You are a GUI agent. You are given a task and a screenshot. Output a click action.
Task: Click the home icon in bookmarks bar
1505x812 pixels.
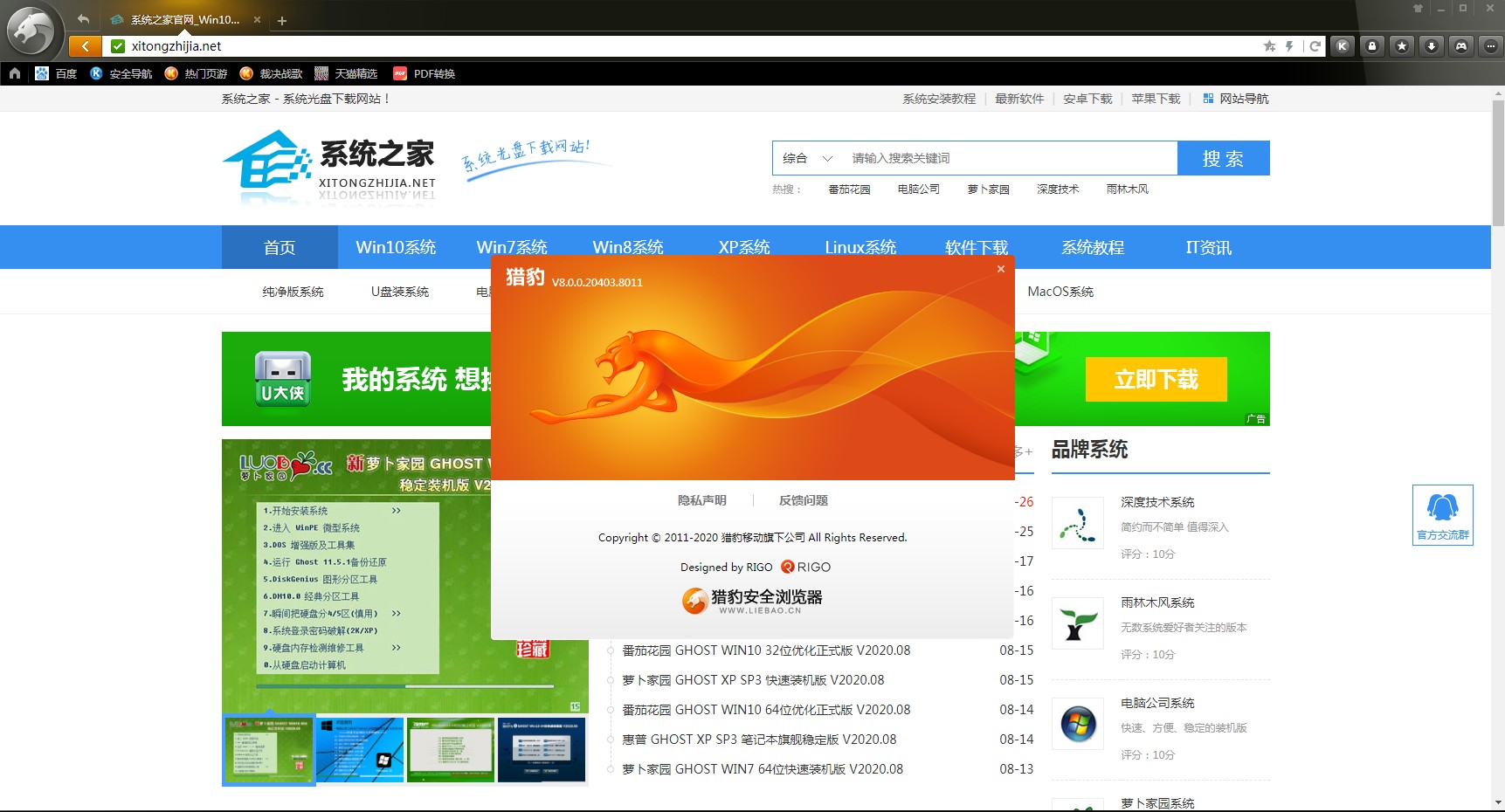tap(15, 73)
